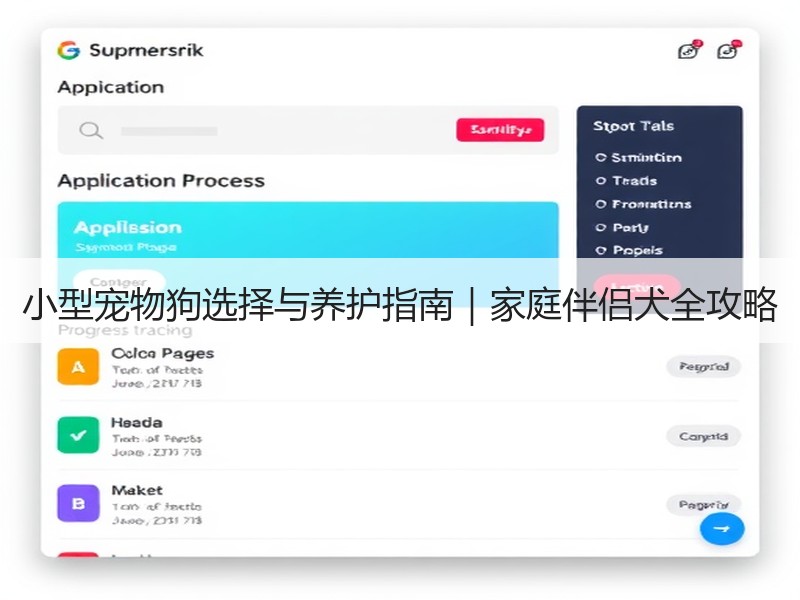Open the Maket row title
Viewport: 800px width, 600px height.
coord(137,490)
